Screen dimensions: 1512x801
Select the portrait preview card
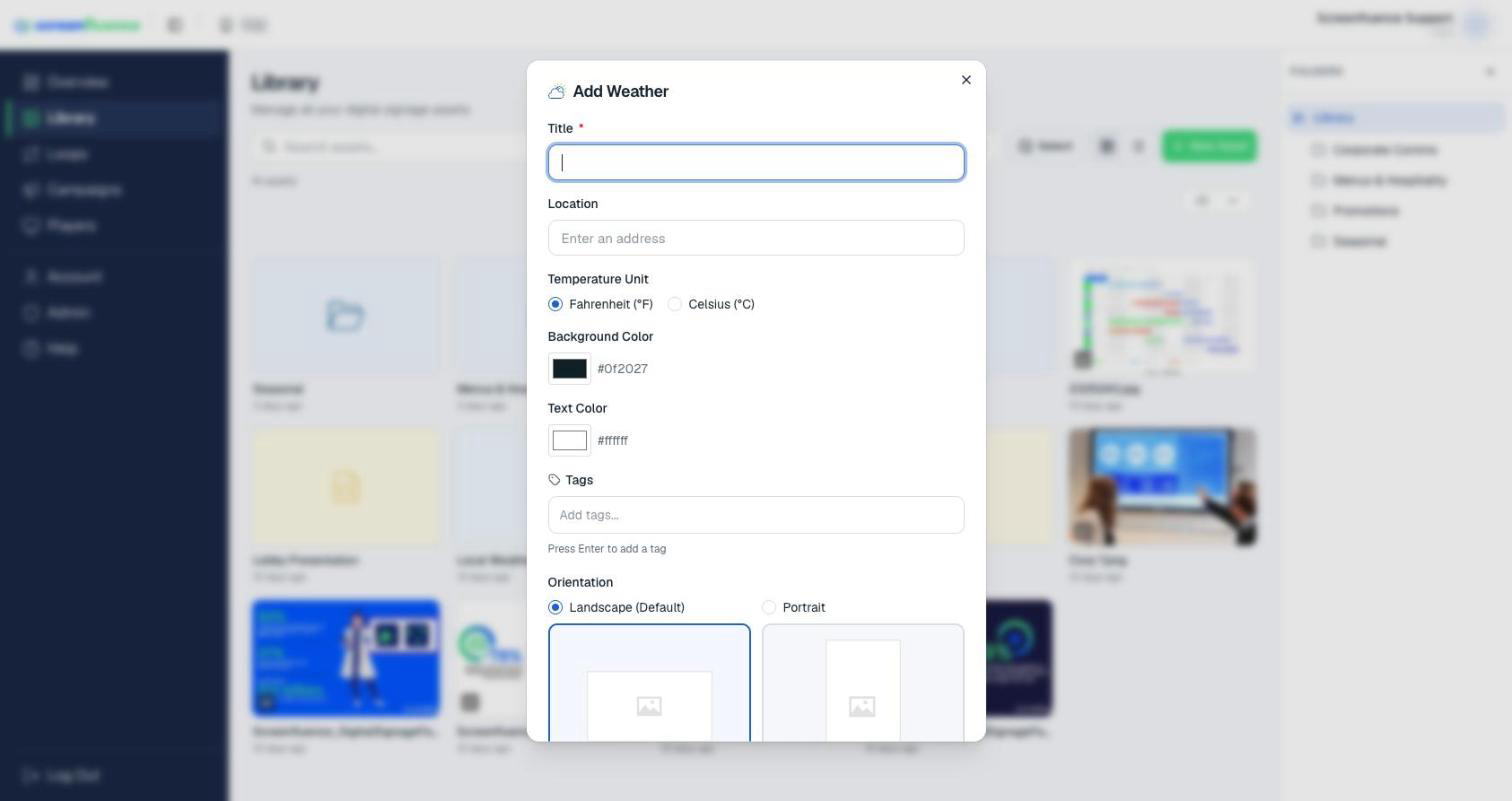[863, 683]
